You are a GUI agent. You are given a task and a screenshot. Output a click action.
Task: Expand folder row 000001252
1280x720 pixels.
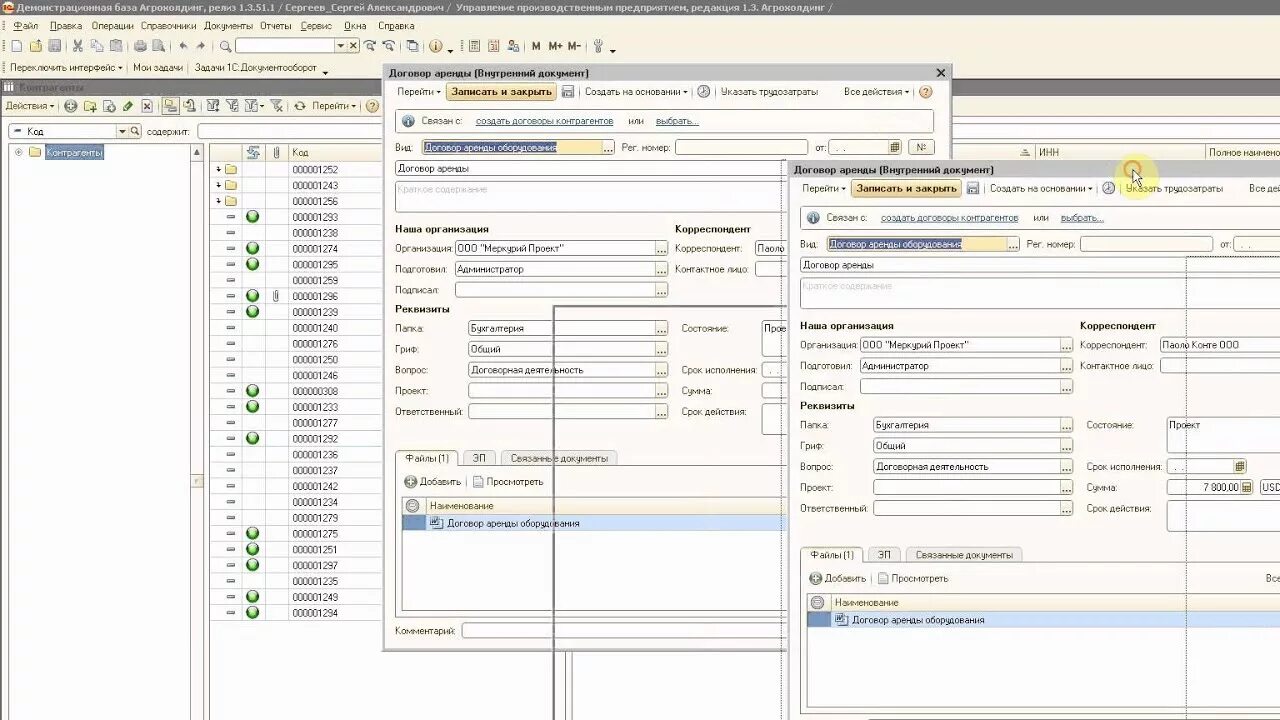tap(218, 170)
